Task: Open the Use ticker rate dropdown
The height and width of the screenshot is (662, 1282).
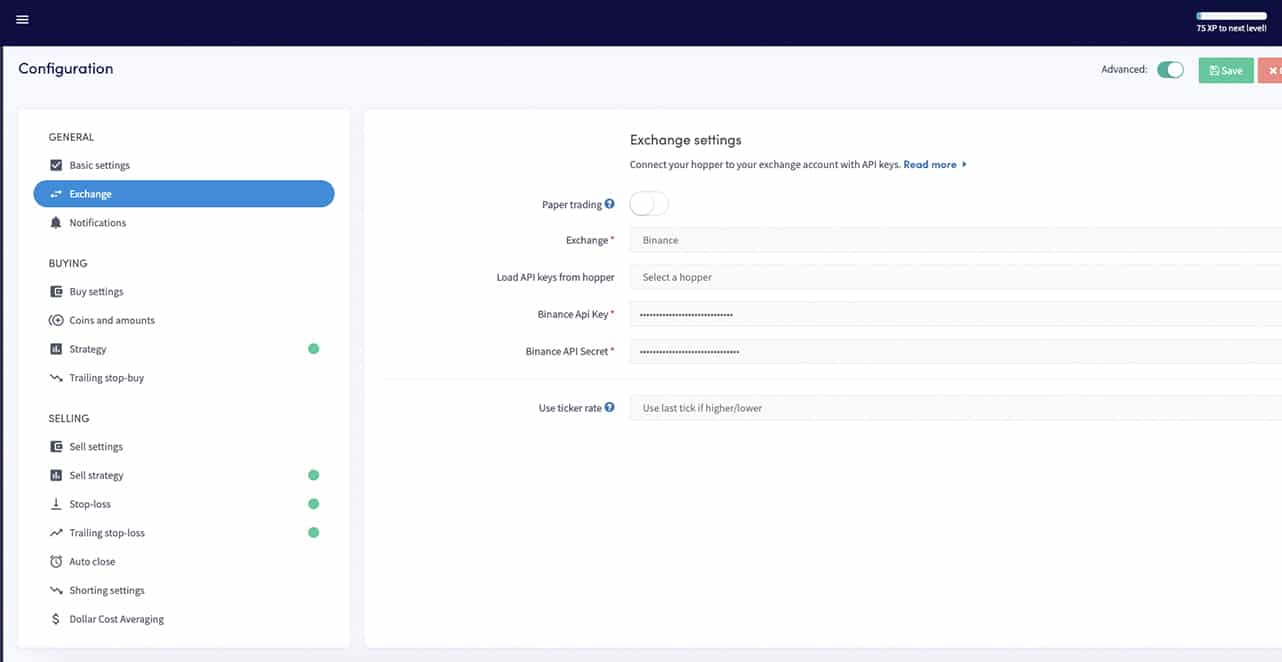Action: click(955, 408)
